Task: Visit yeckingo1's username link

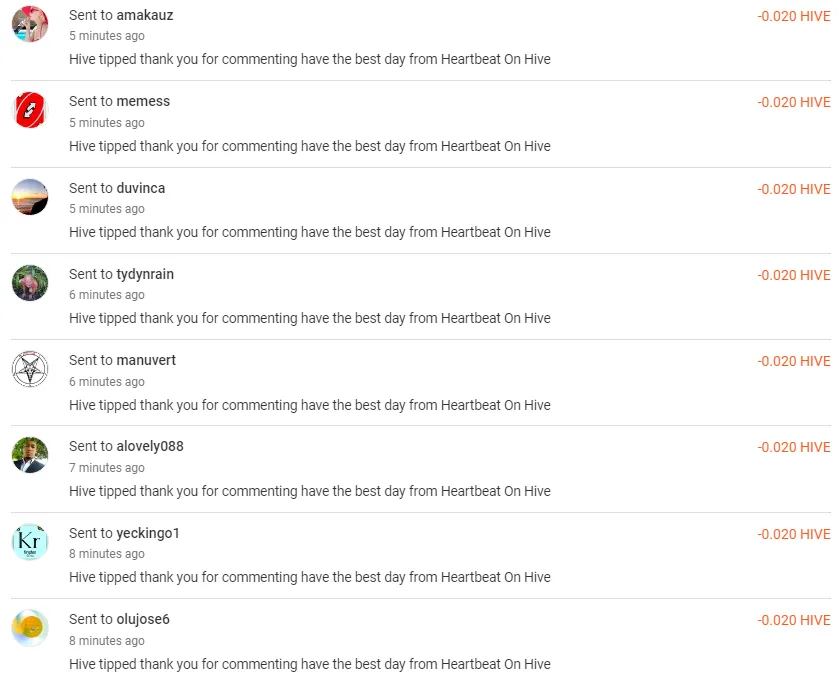Action: point(148,533)
